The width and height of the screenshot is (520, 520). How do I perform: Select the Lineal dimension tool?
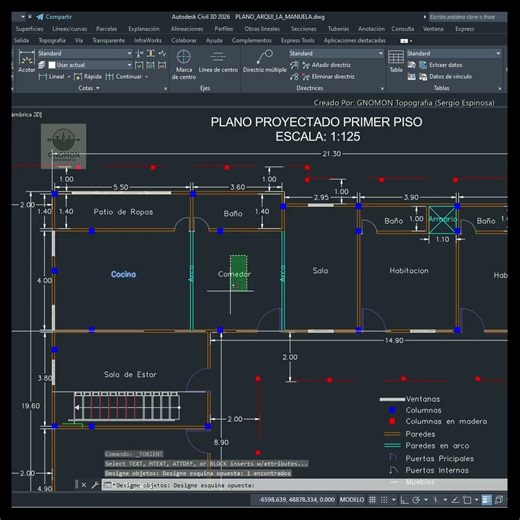click(52, 77)
